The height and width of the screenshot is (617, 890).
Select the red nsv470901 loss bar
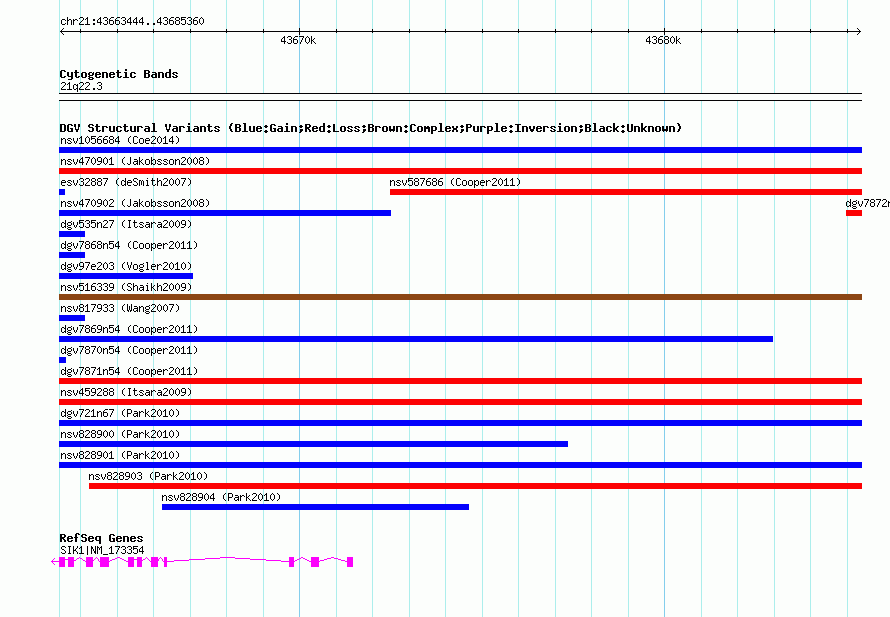point(460,171)
